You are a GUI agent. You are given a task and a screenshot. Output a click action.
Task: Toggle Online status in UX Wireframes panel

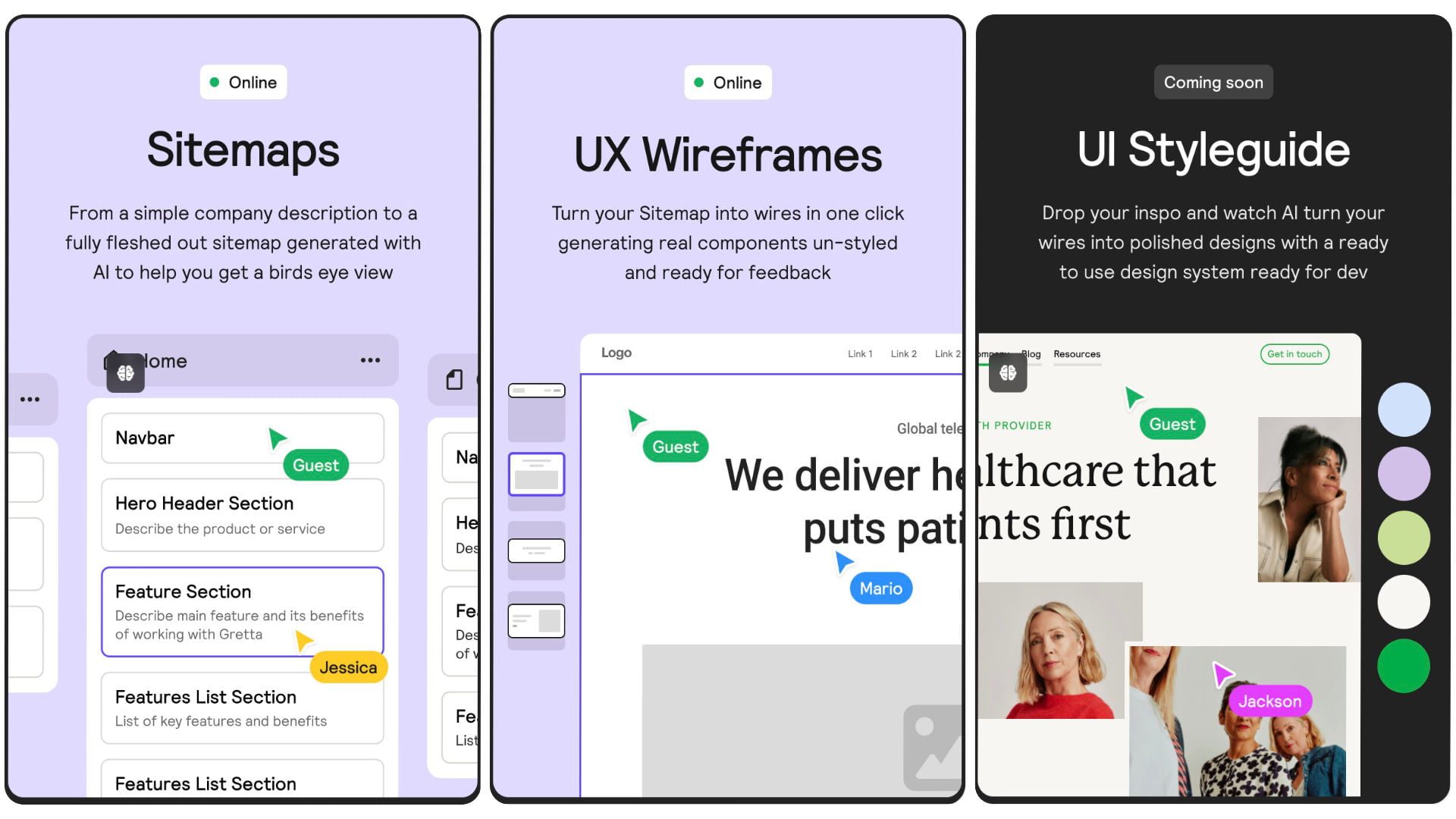[727, 82]
